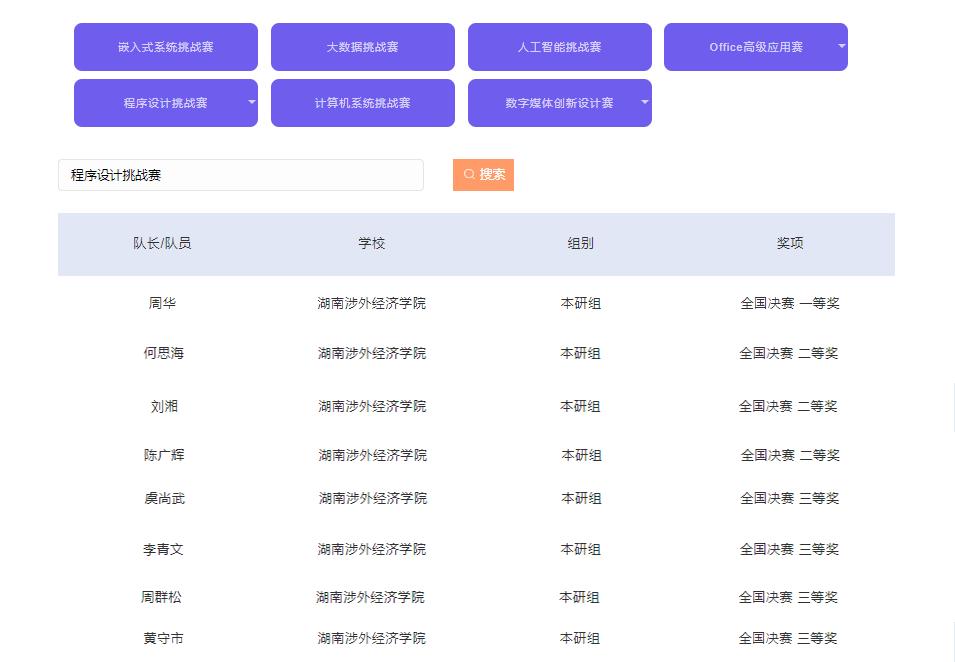Viewport: 955px width, 662px height.
Task: Click the award cell in 周群松's row
Action: [x=788, y=597]
